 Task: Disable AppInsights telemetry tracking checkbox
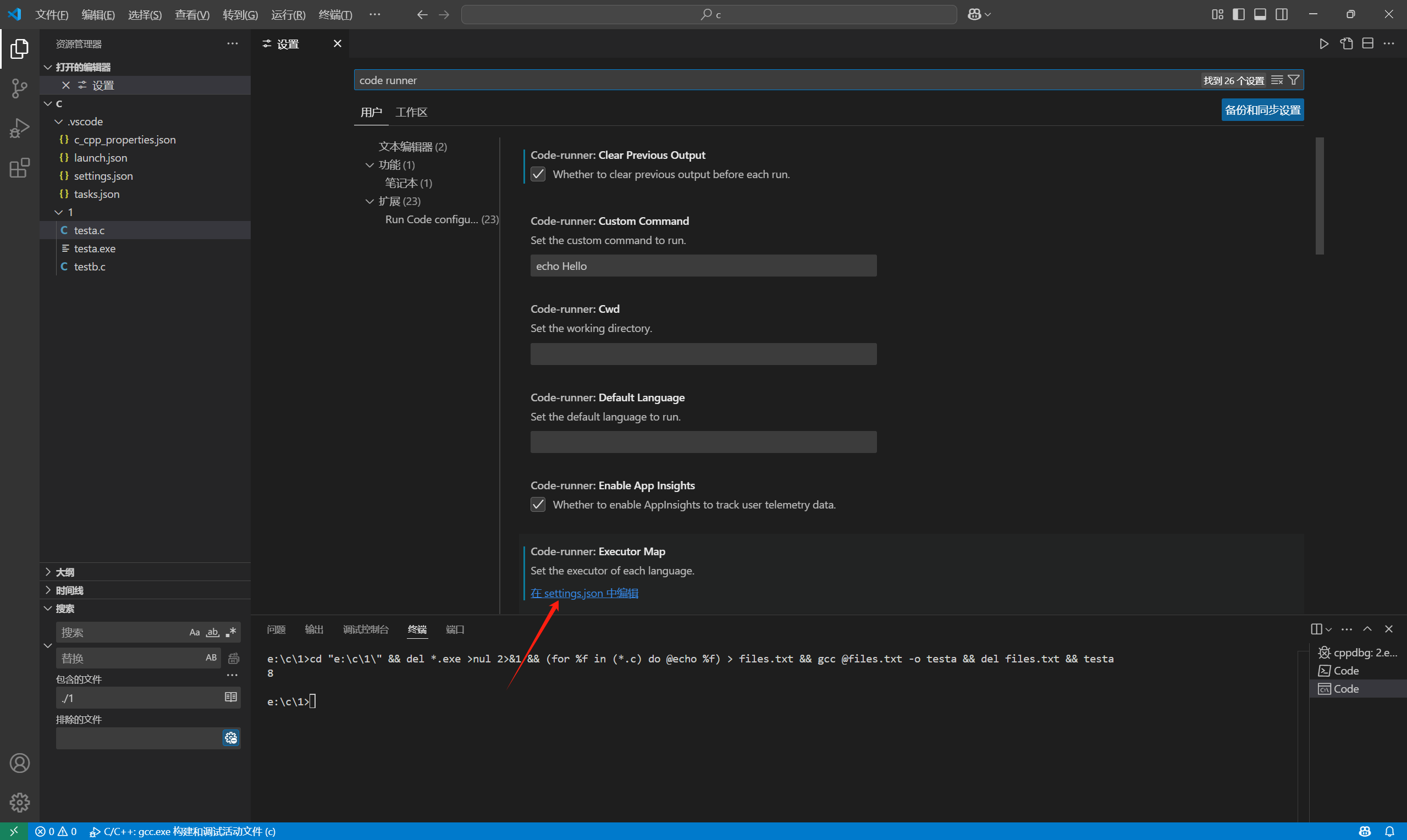tap(537, 504)
